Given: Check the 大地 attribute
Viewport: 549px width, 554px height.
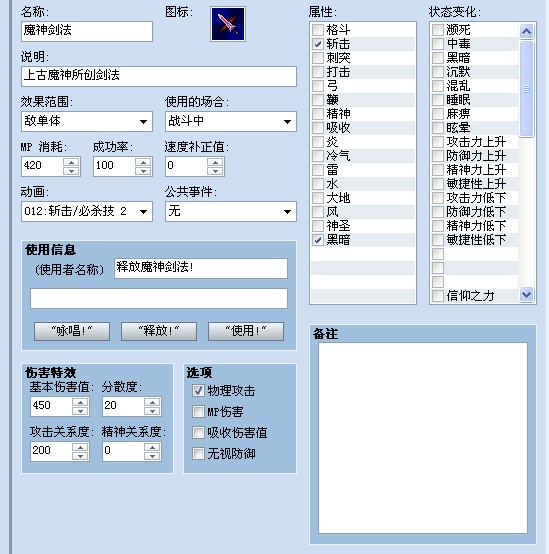Looking at the screenshot, I should point(318,198).
